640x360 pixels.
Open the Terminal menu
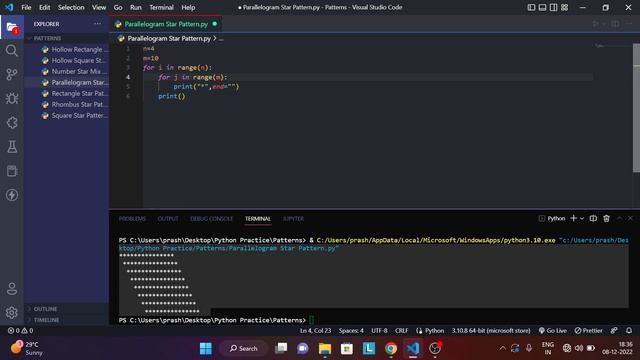point(161,7)
